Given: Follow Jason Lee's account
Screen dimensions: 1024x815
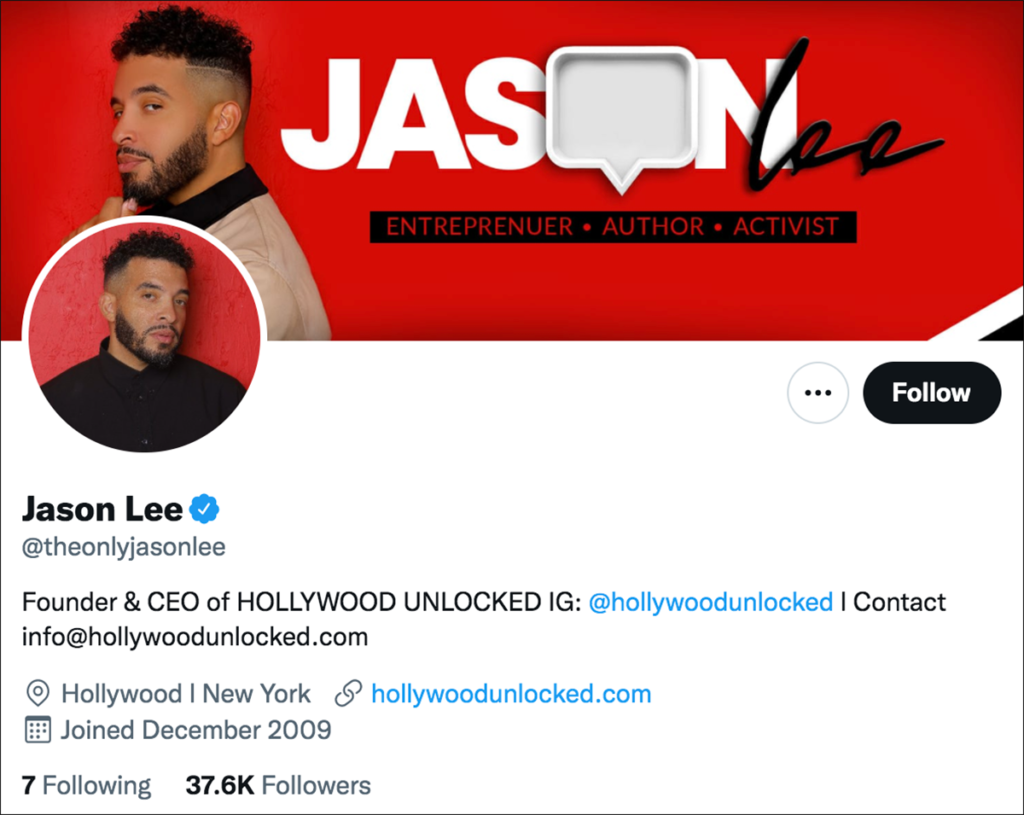Looking at the screenshot, I should [x=932, y=392].
